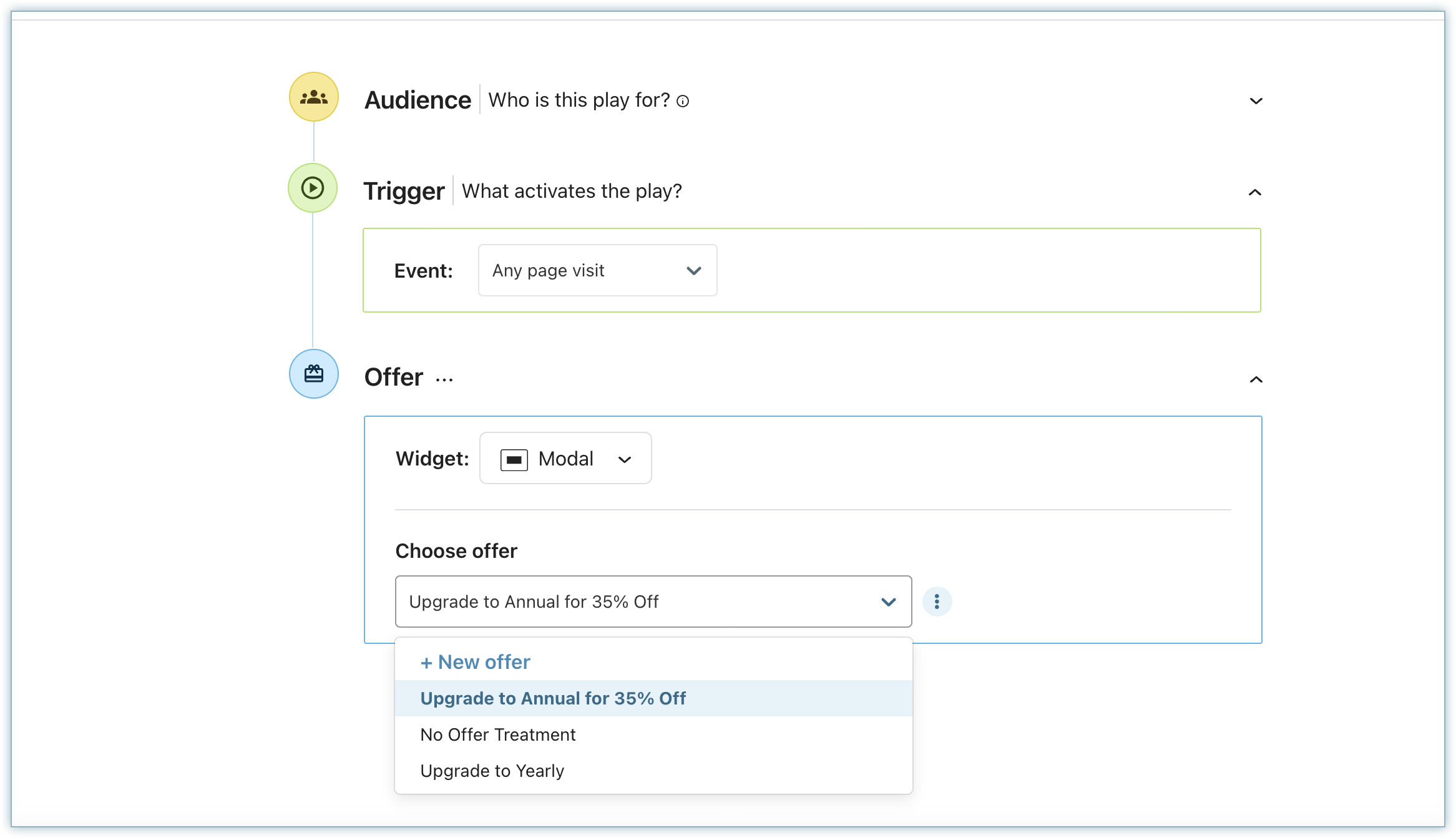Open the three-dot menu next to Offer heading
This screenshot has height=838, width=1456.
tap(444, 379)
